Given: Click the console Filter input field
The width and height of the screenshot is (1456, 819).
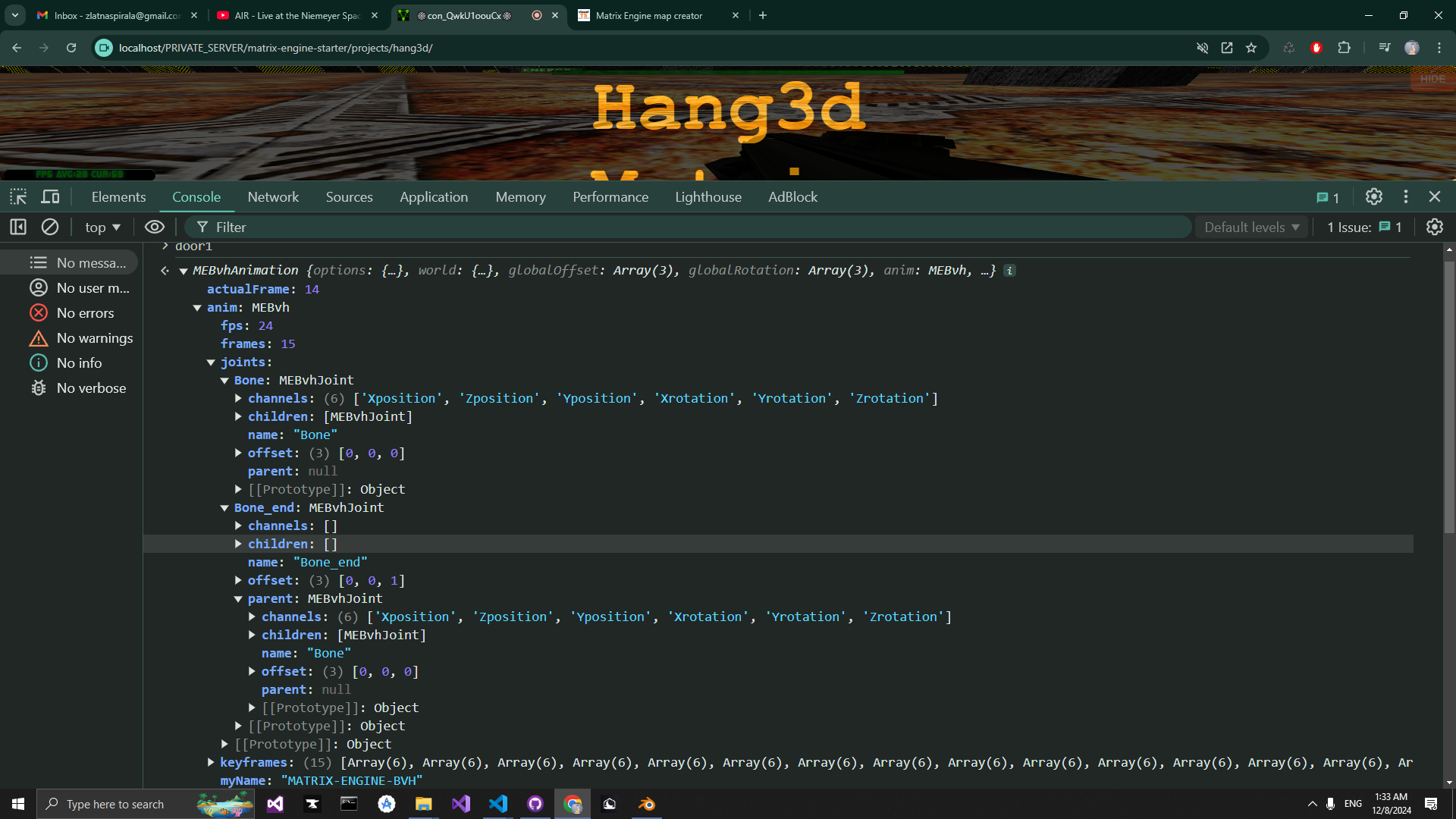Looking at the screenshot, I should (682, 227).
